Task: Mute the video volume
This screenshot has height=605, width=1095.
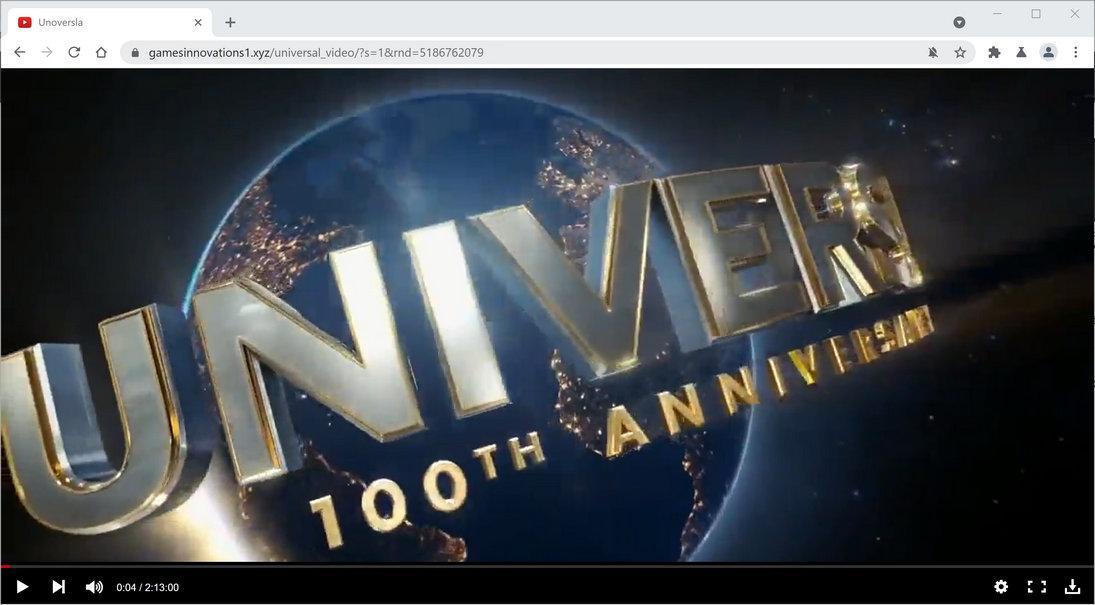Action: (94, 587)
